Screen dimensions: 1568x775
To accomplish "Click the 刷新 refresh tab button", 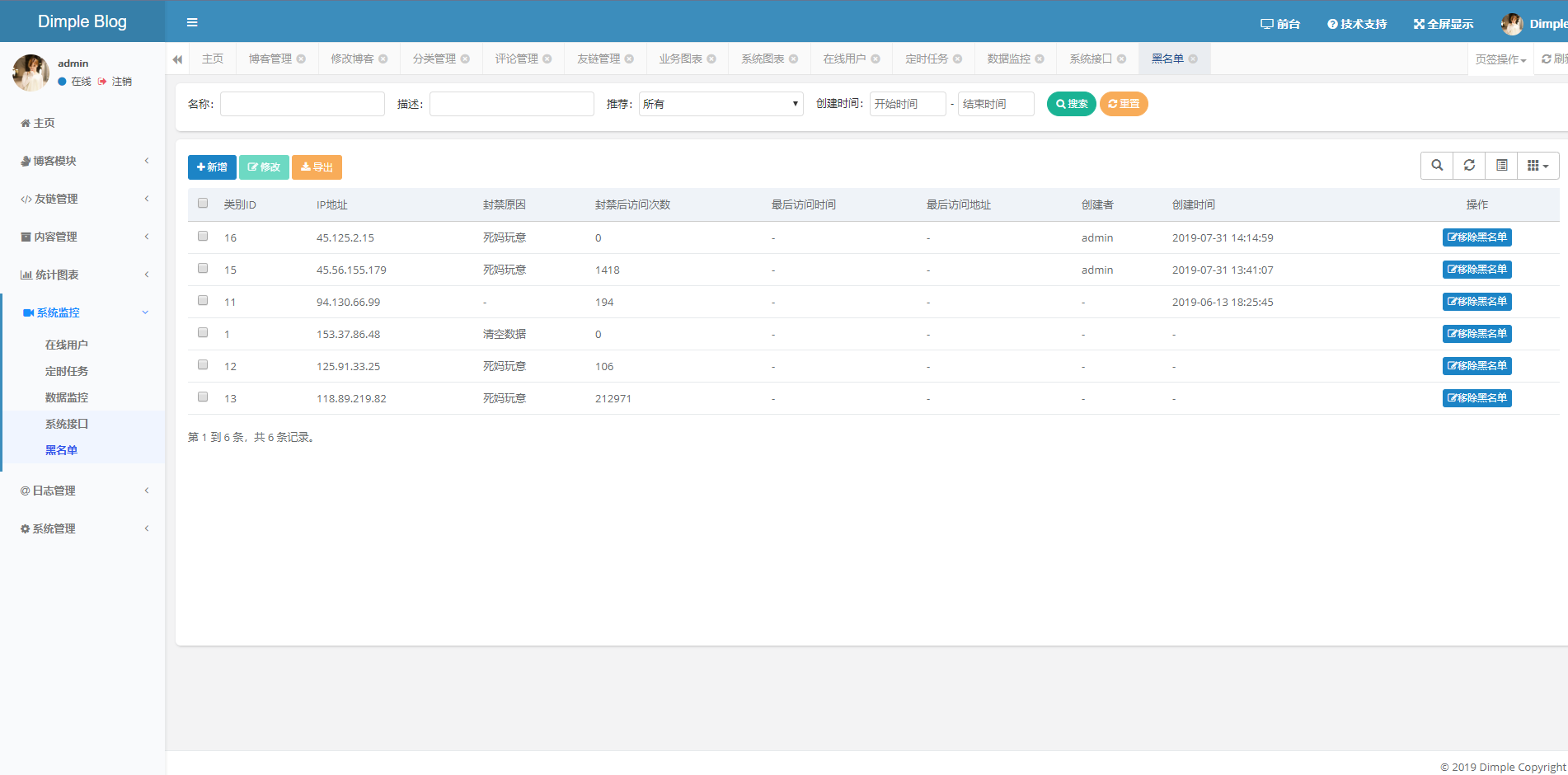I will (1554, 59).
